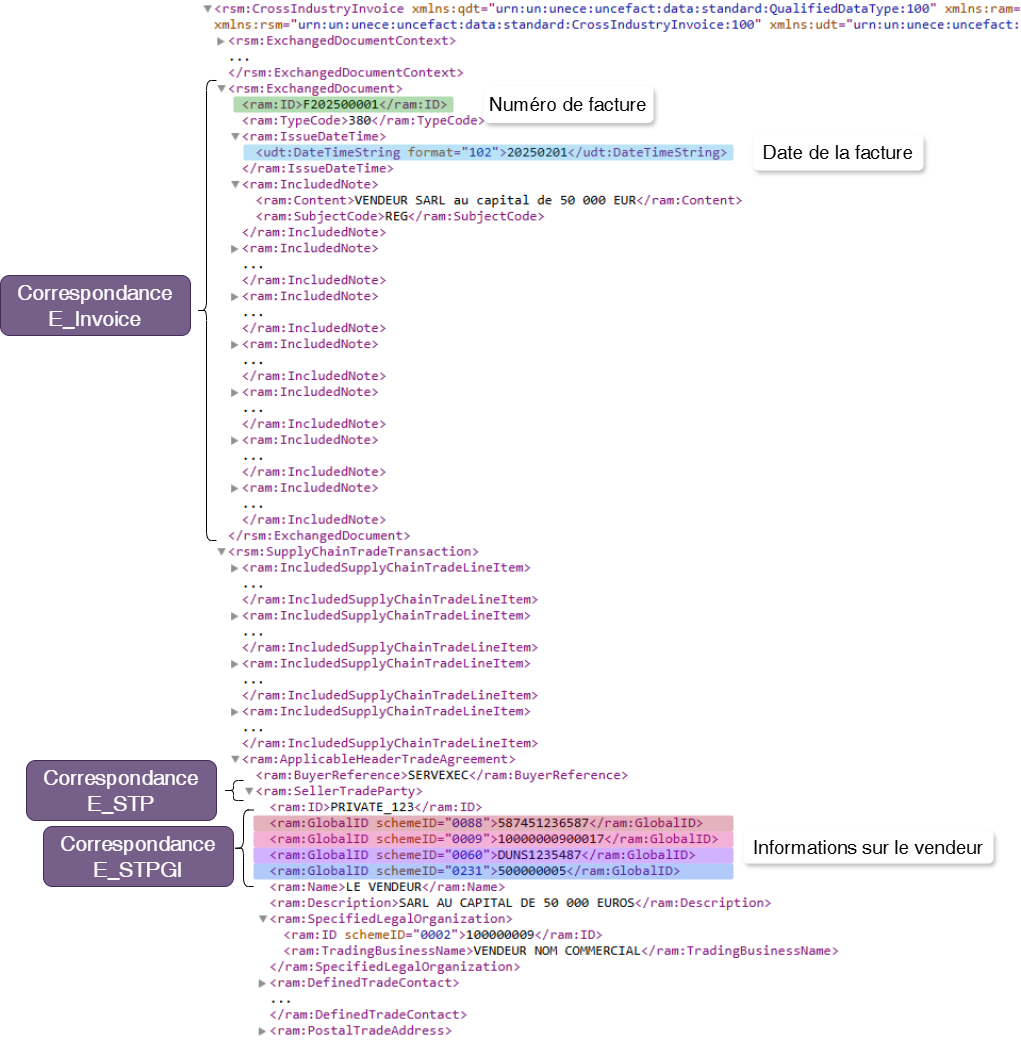Select the 'Correspondance E_Invoice' purple box
The height and width of the screenshot is (1040, 1021).
[95, 306]
